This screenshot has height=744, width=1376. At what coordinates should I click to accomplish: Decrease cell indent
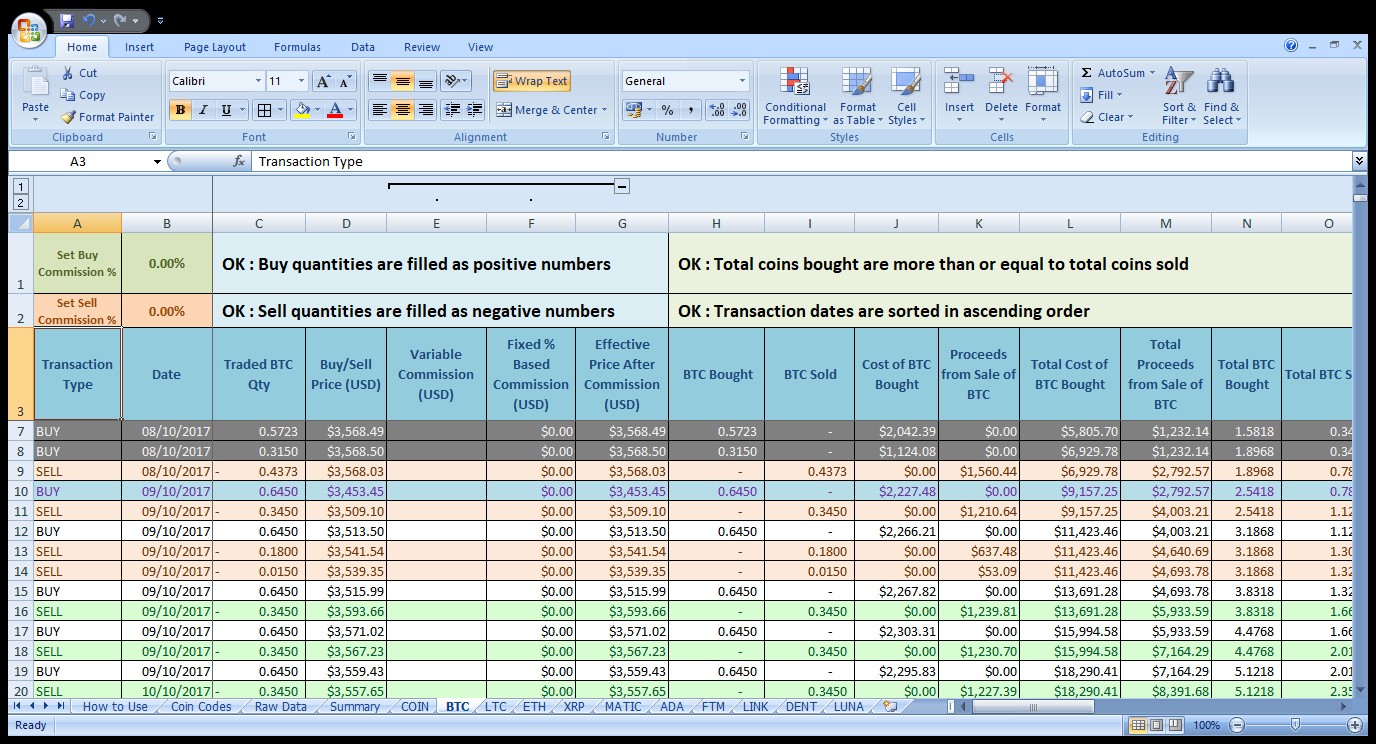click(452, 110)
